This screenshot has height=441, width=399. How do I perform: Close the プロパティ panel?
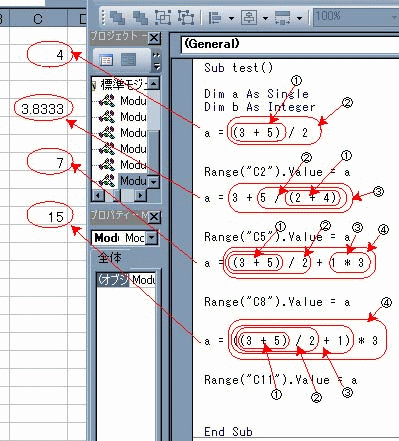[x=154, y=217]
